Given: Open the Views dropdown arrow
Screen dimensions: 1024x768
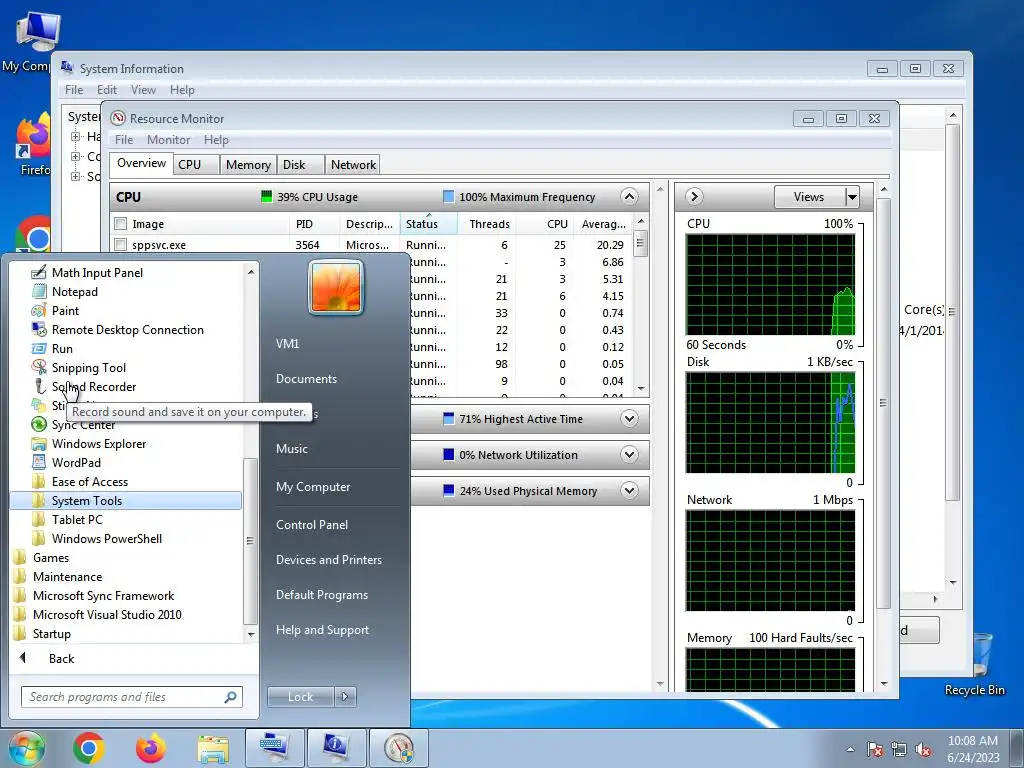Looking at the screenshot, I should 852,197.
